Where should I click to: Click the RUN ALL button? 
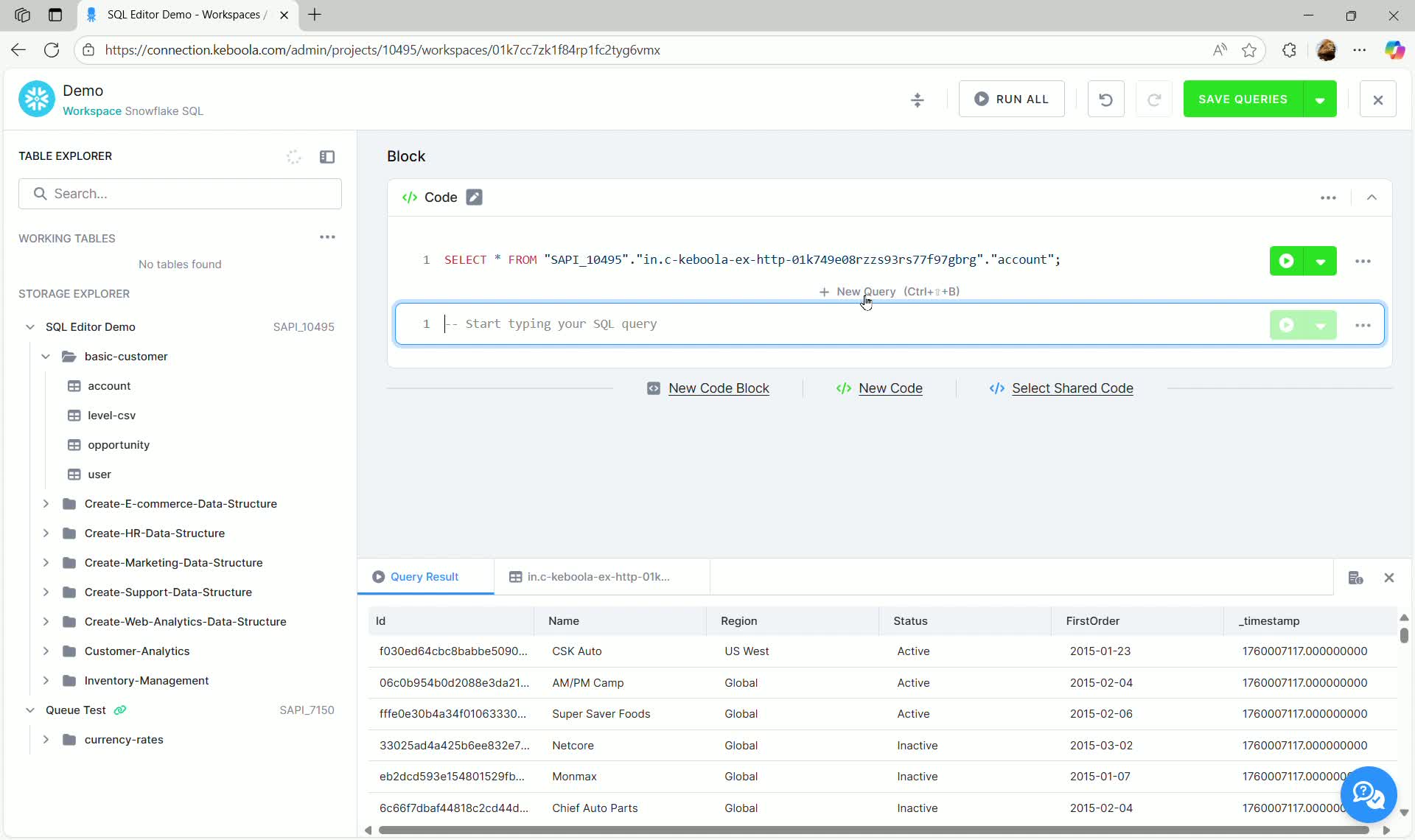[1011, 99]
